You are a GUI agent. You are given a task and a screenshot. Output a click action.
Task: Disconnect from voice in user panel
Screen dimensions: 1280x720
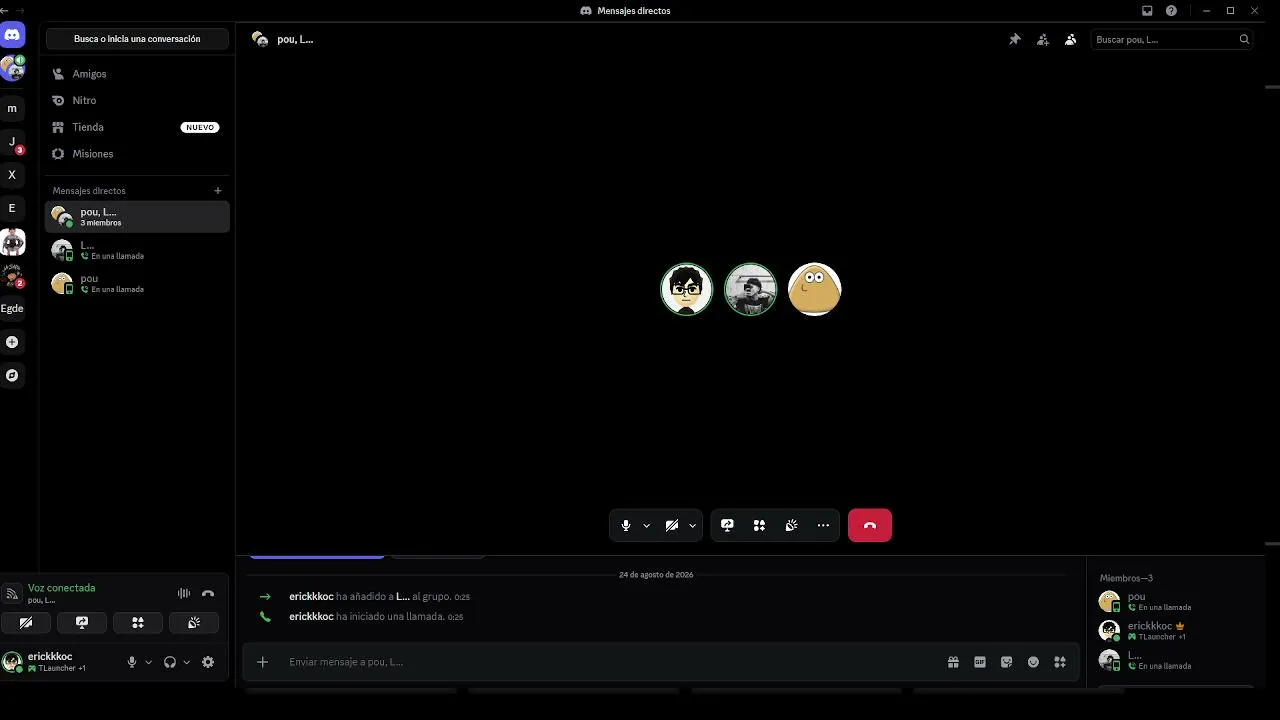click(208, 593)
